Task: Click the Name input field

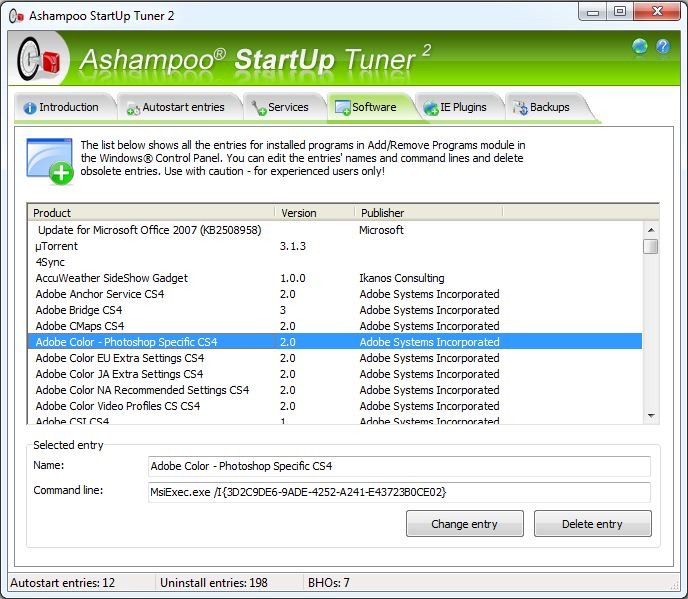Action: (x=399, y=466)
